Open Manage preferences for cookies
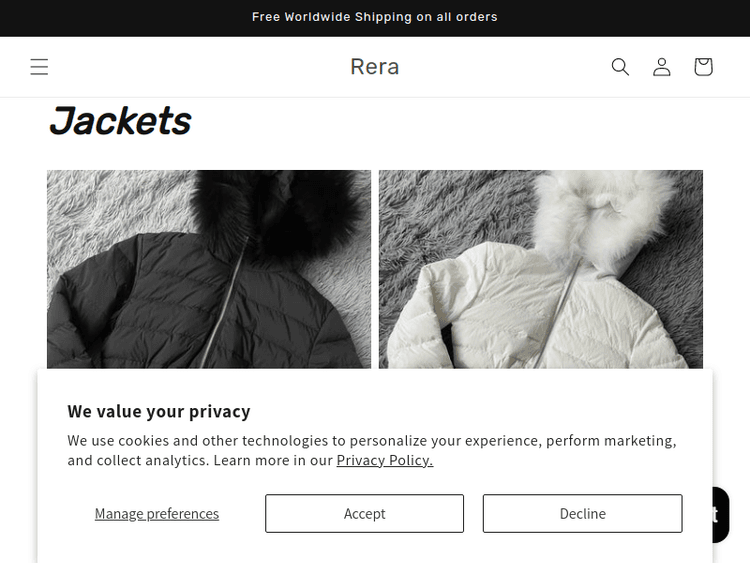The height and width of the screenshot is (563, 750). [157, 514]
